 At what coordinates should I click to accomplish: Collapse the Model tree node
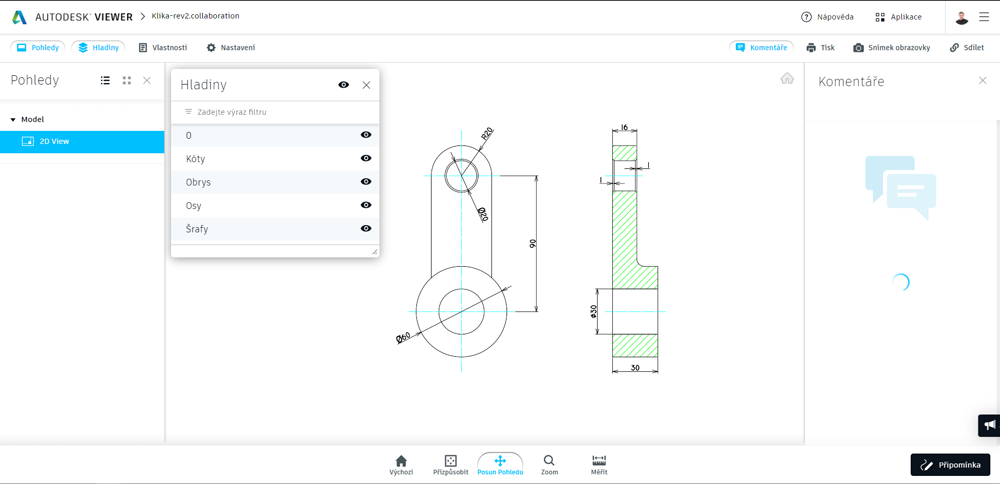point(13,120)
